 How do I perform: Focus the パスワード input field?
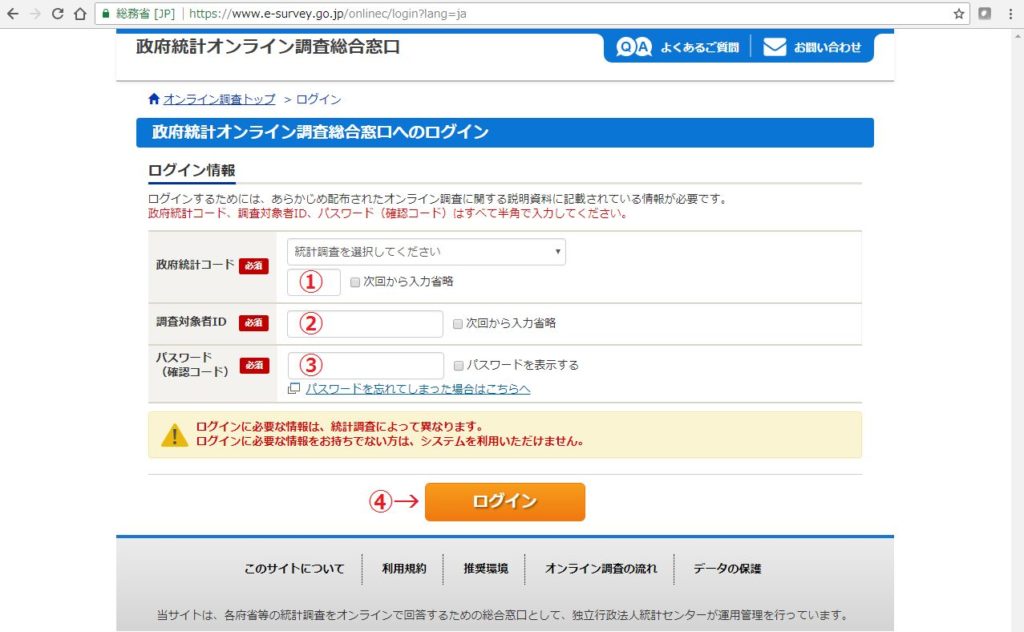(365, 365)
